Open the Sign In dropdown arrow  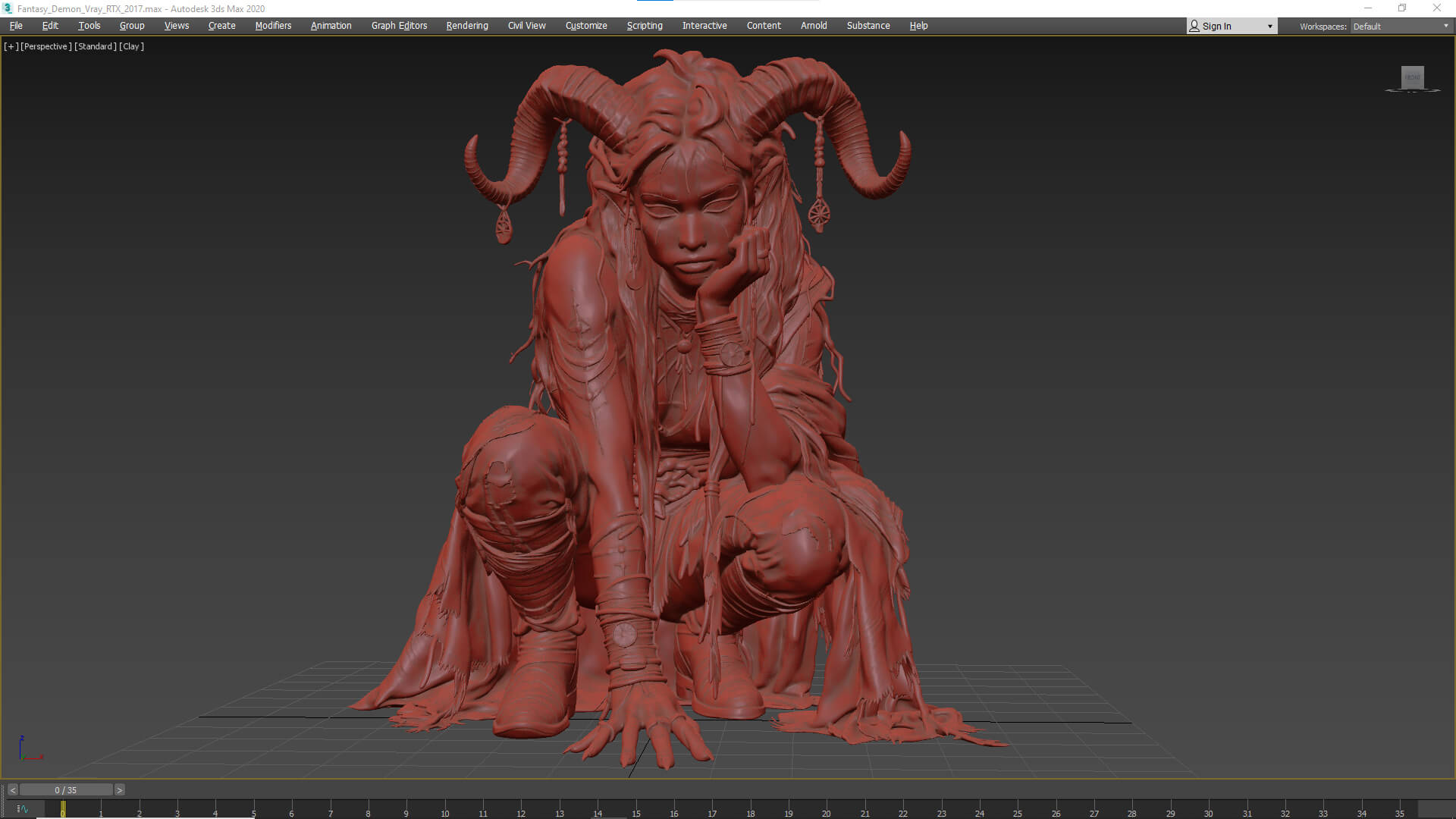pyautogui.click(x=1270, y=27)
